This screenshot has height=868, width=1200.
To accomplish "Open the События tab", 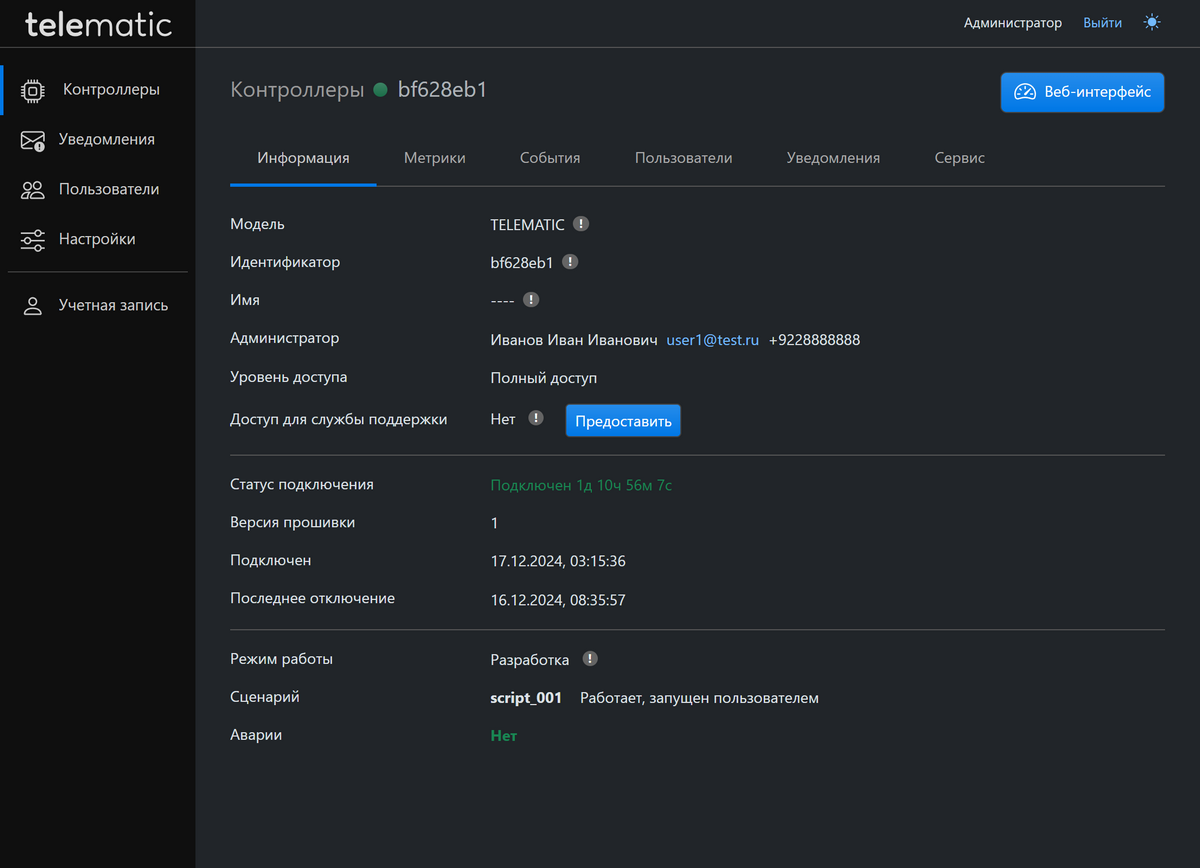I will 550,158.
